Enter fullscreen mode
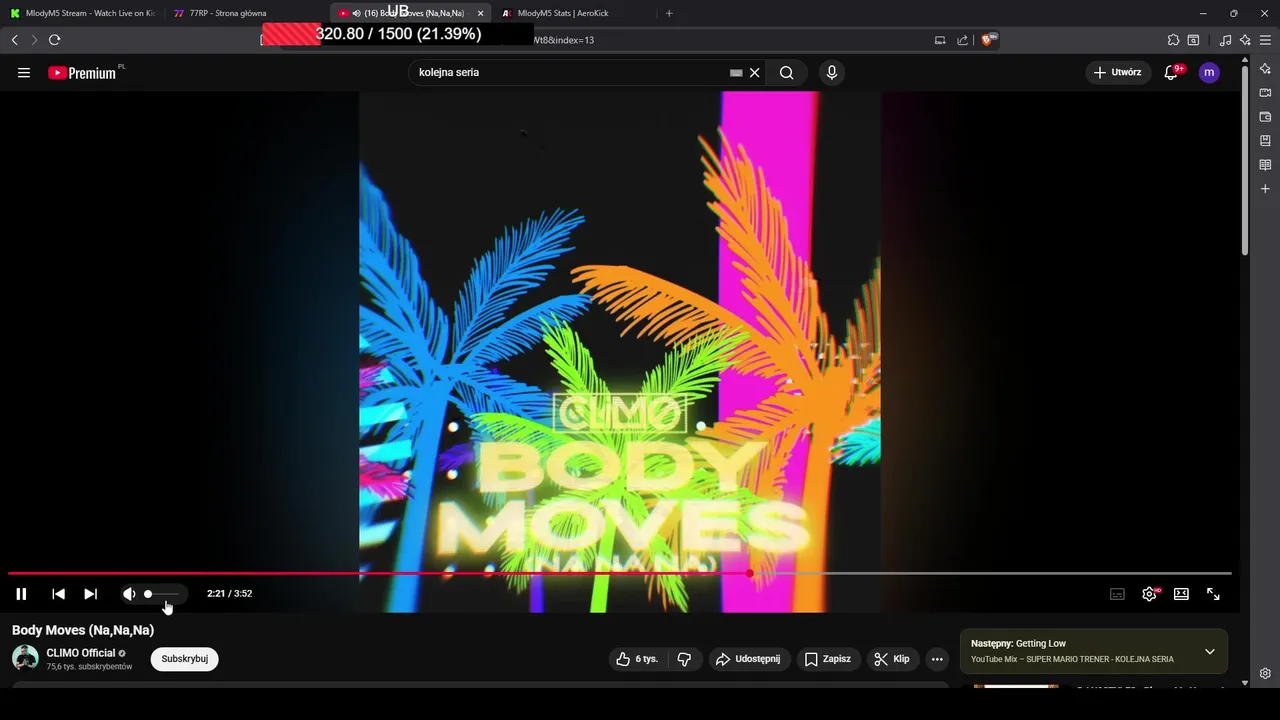 click(x=1213, y=594)
